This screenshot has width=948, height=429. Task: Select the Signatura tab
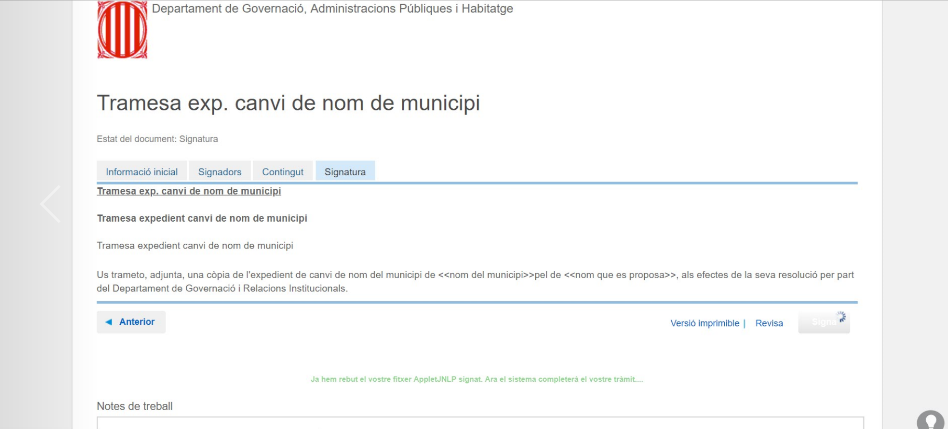point(345,172)
